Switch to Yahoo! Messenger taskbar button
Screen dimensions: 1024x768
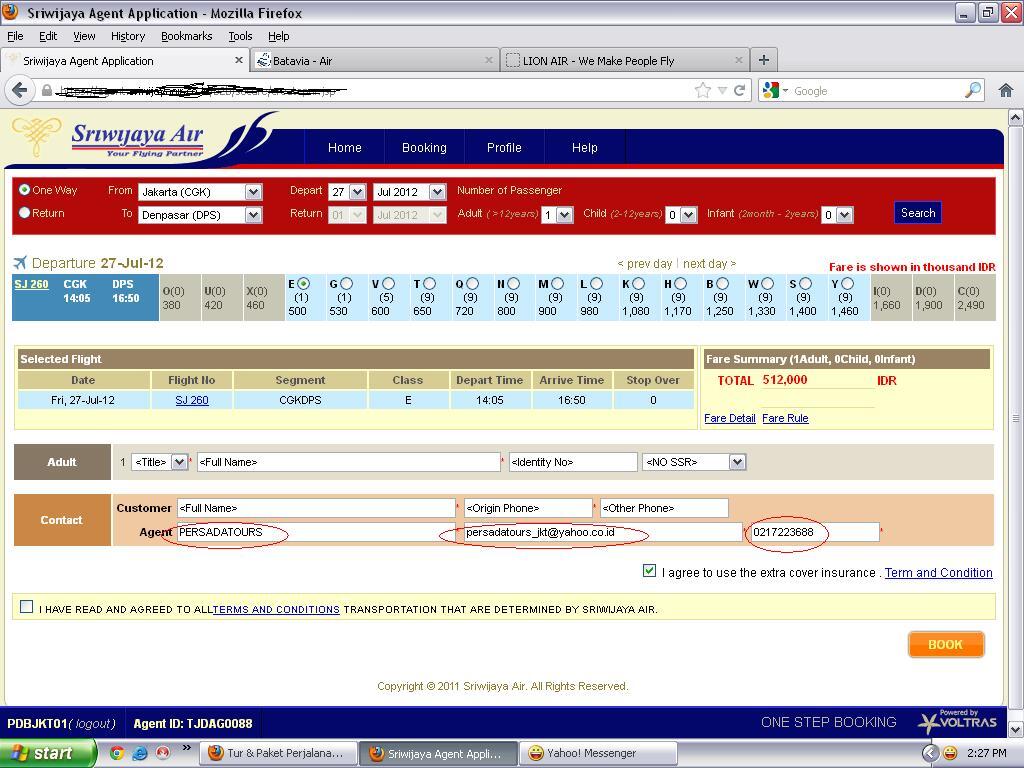(x=598, y=753)
